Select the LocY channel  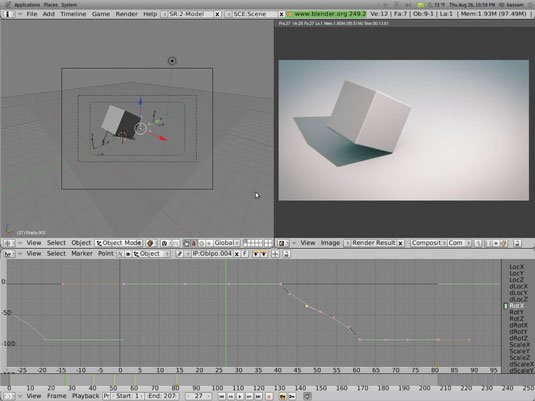[x=516, y=273]
